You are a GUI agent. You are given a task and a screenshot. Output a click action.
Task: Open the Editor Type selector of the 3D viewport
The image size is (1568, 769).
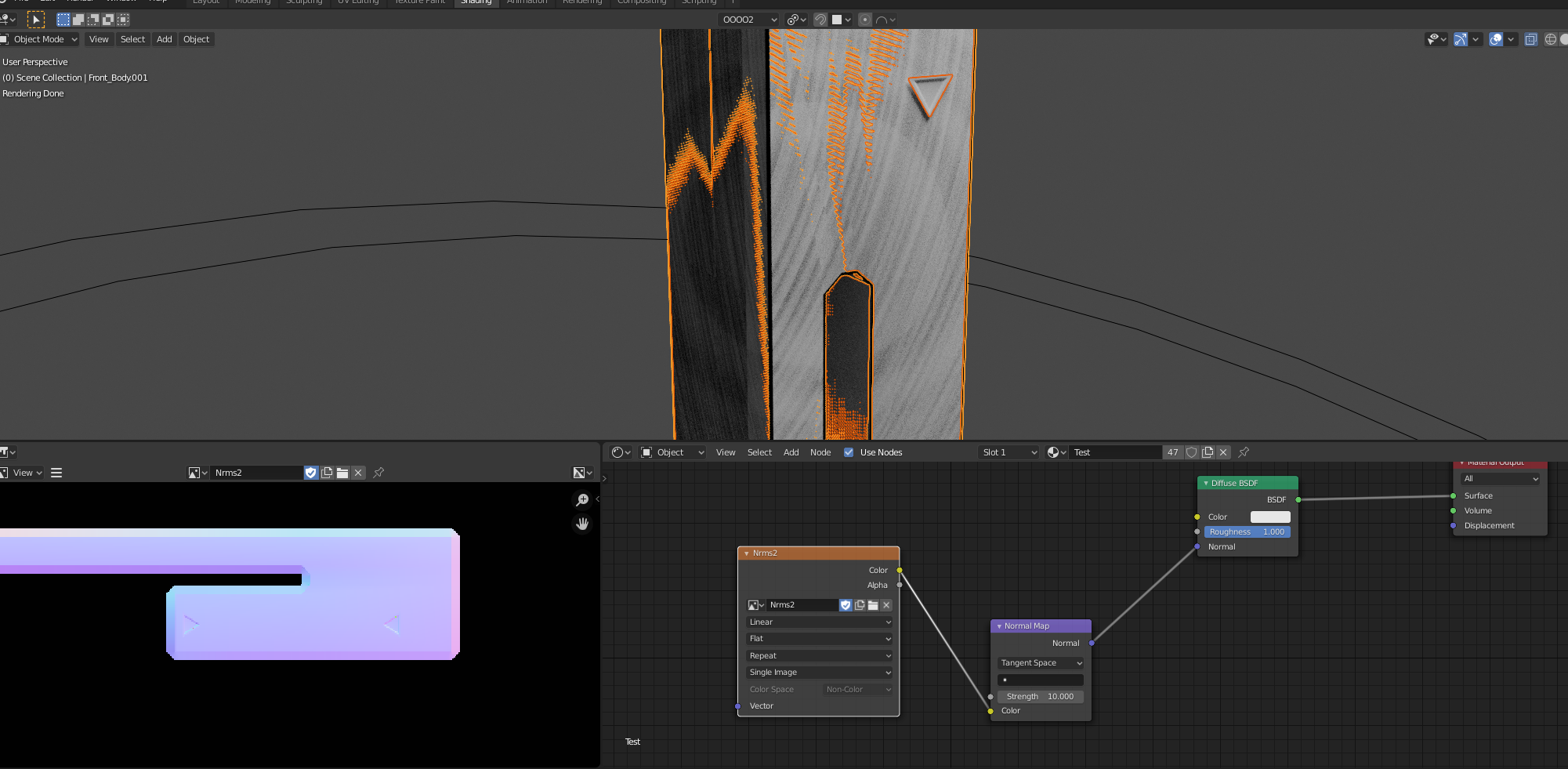coord(6,20)
